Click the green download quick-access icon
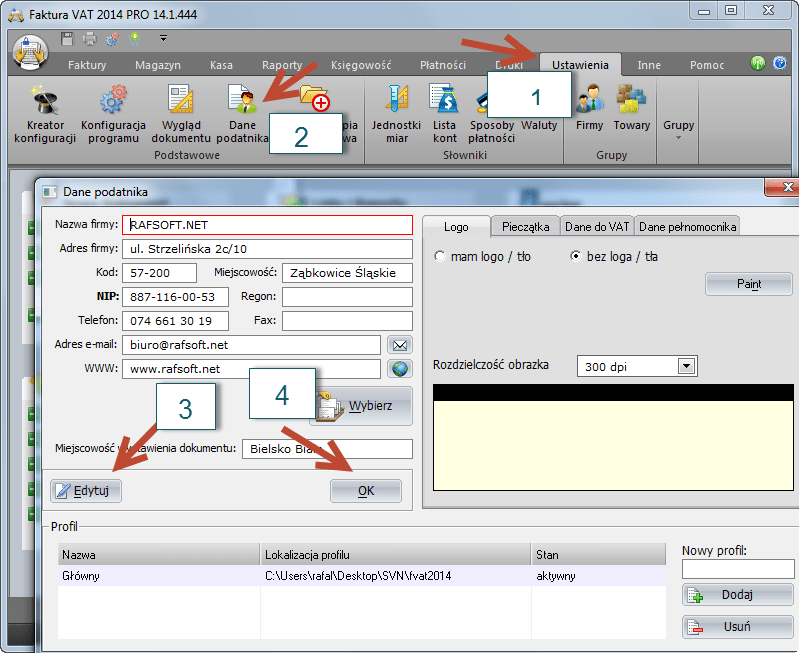The height and width of the screenshot is (653, 799). (135, 39)
